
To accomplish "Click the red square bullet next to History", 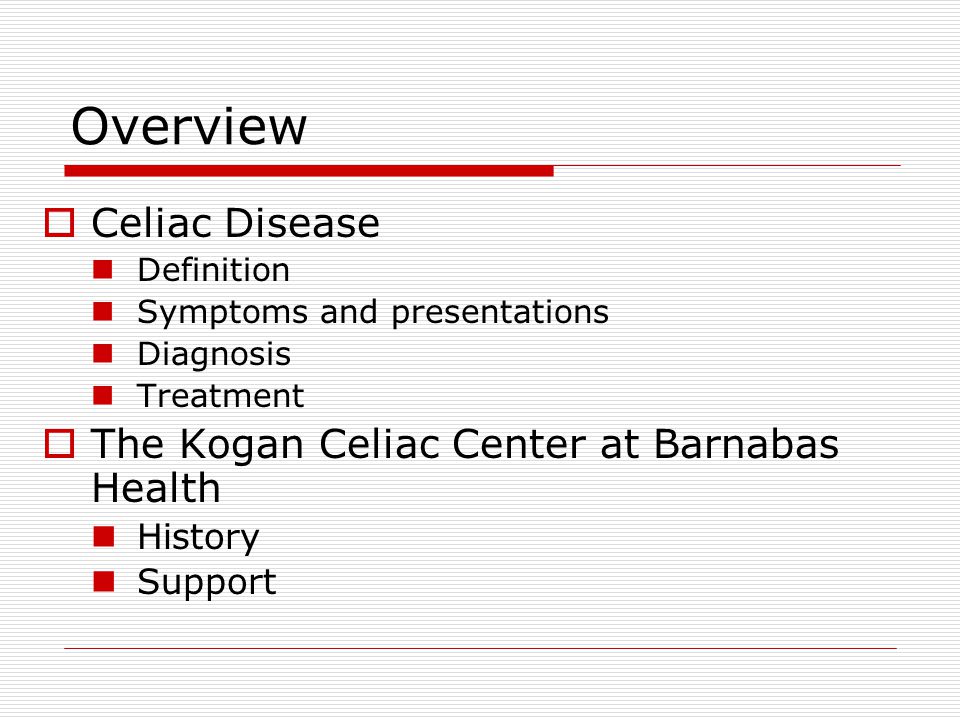I will click(x=103, y=536).
